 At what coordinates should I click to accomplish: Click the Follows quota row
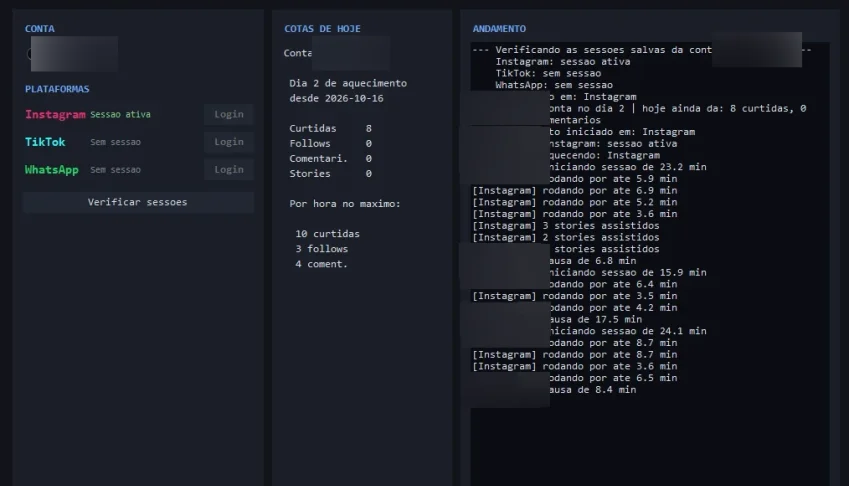[x=330, y=143]
